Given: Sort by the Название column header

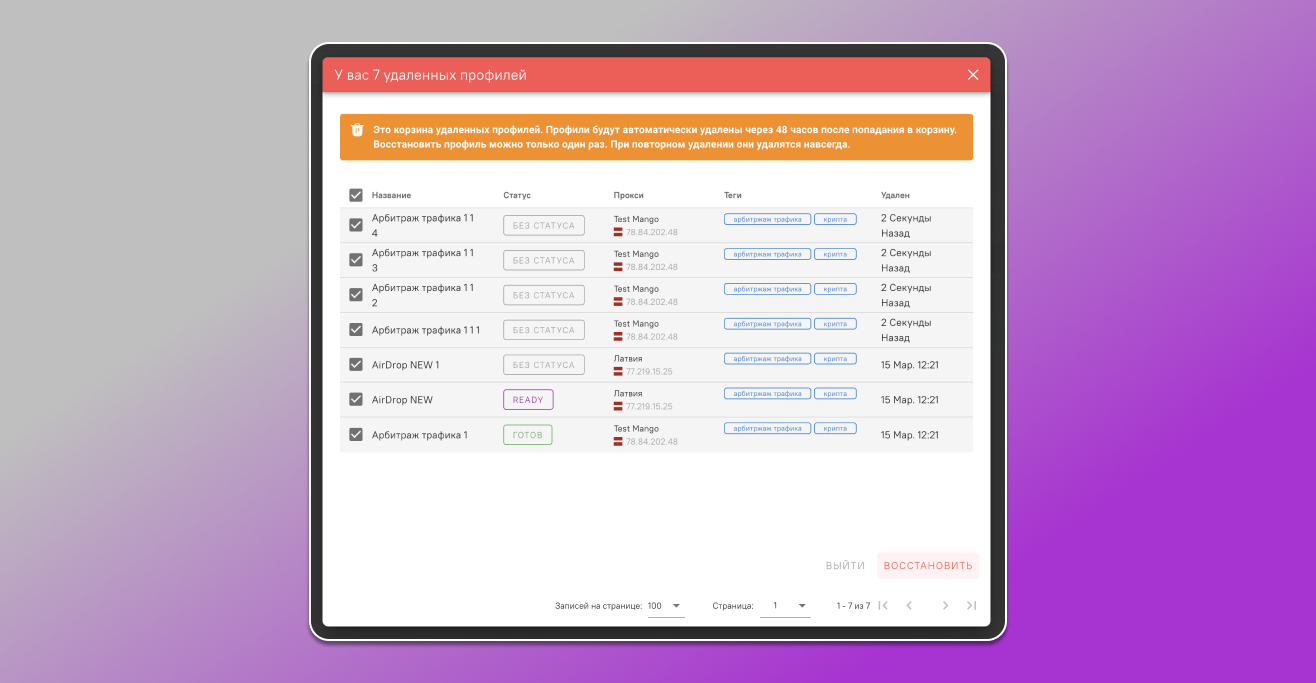Looking at the screenshot, I should pyautogui.click(x=391, y=195).
